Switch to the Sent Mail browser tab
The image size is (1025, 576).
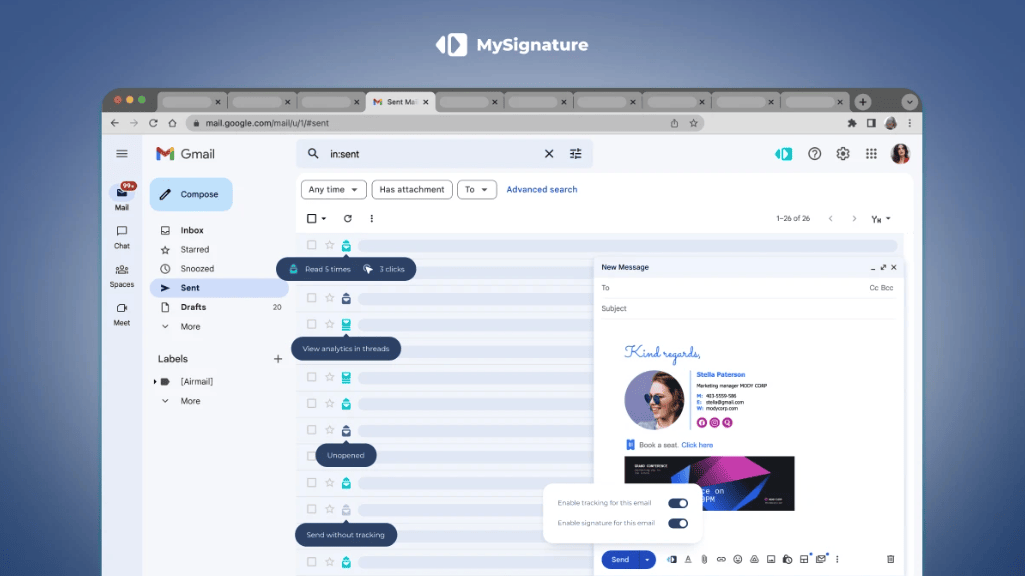click(x=398, y=101)
